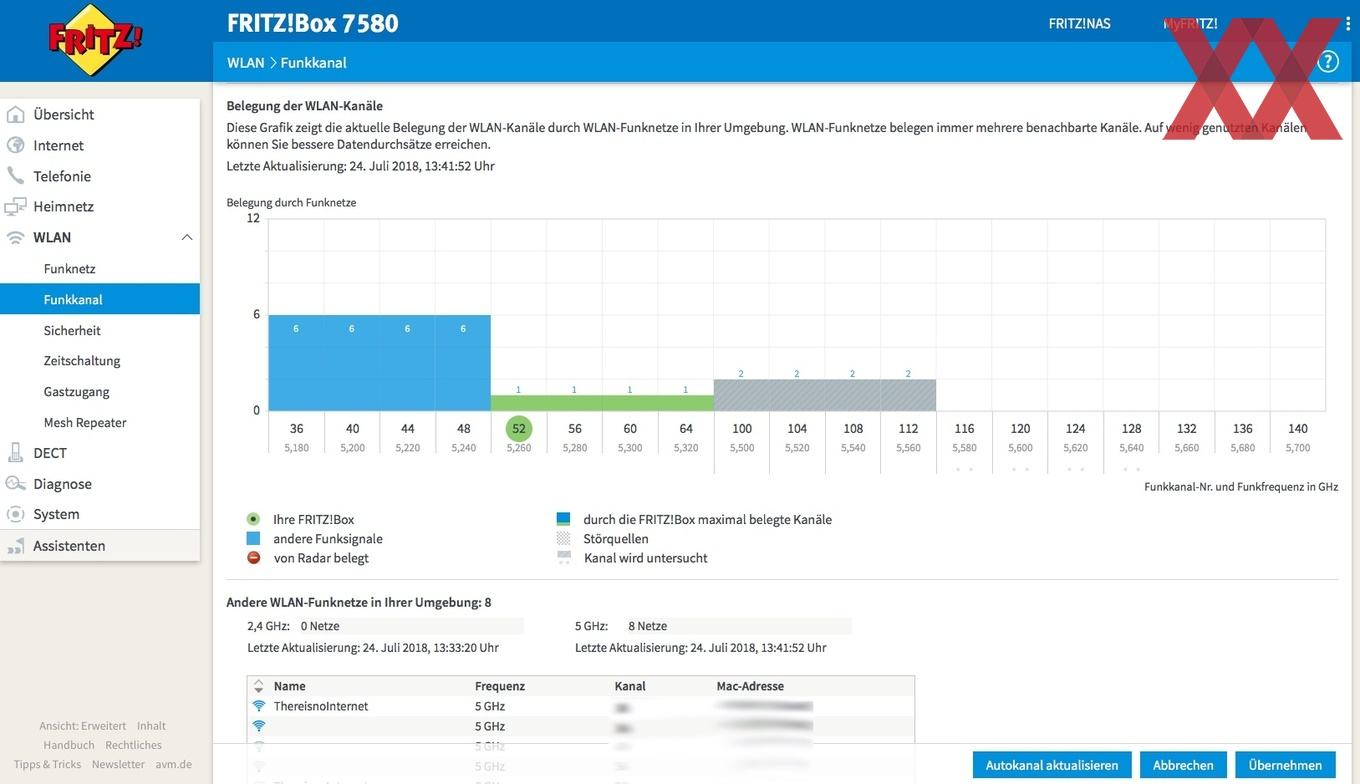The width and height of the screenshot is (1360, 784).
Task: Click Abbrechen button
Action: pyautogui.click(x=1183, y=765)
